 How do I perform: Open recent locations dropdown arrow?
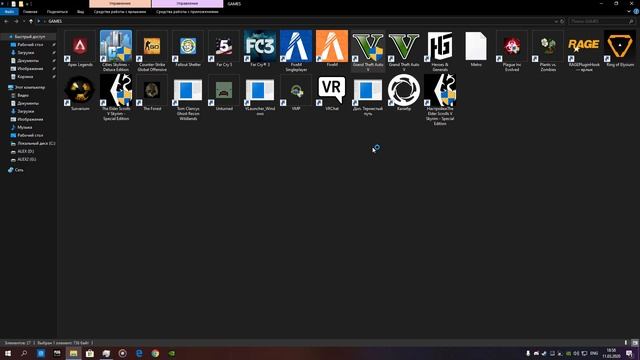click(24, 21)
